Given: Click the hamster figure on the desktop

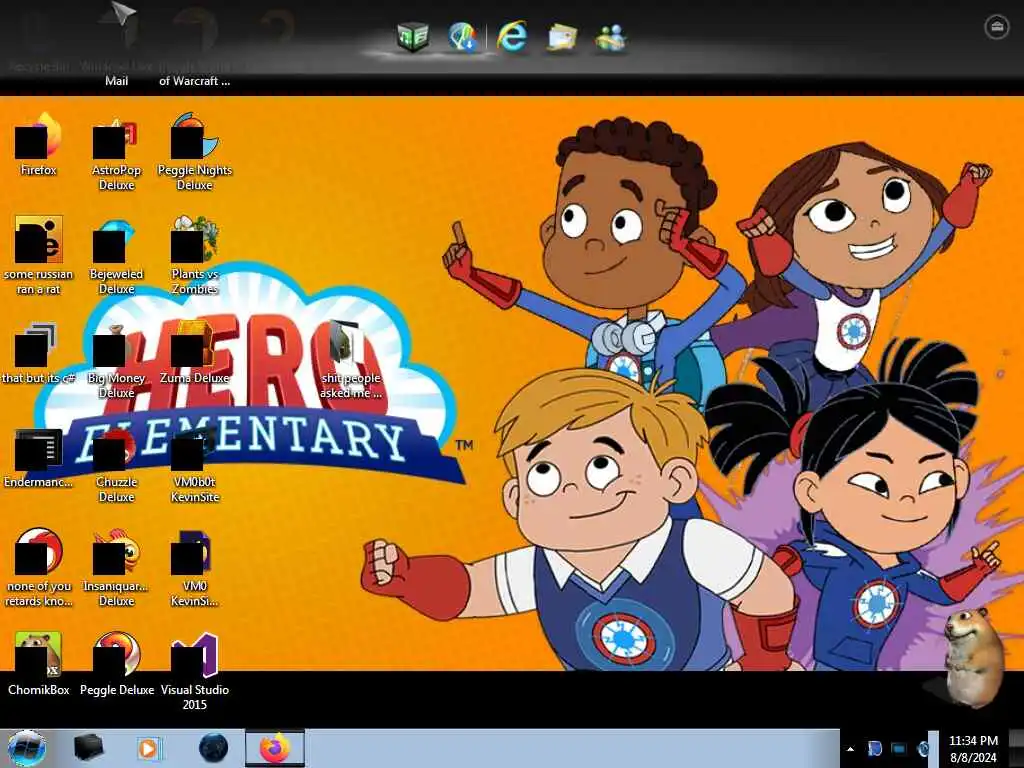Looking at the screenshot, I should pos(974,658).
